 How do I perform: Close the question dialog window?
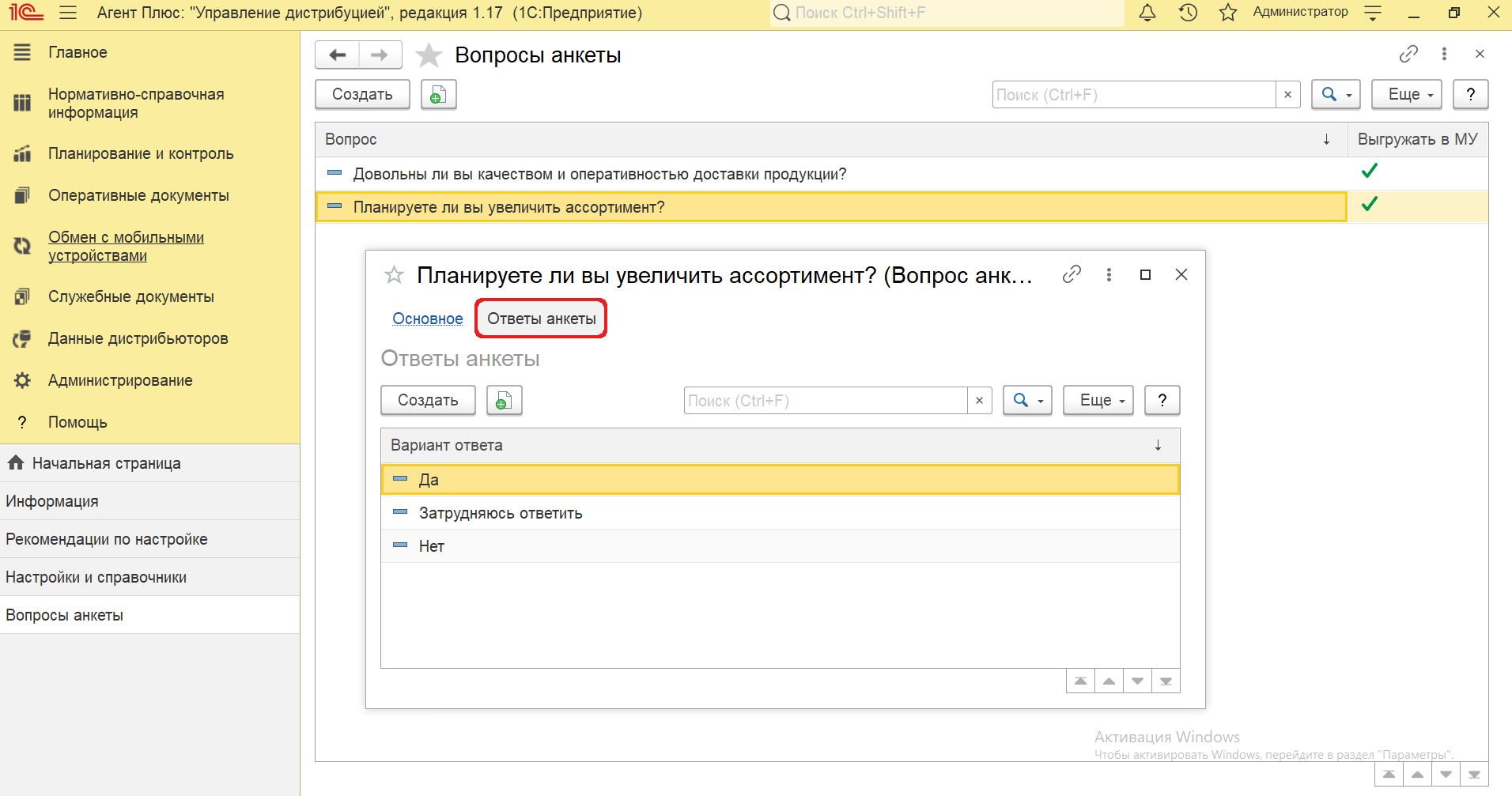click(x=1181, y=274)
